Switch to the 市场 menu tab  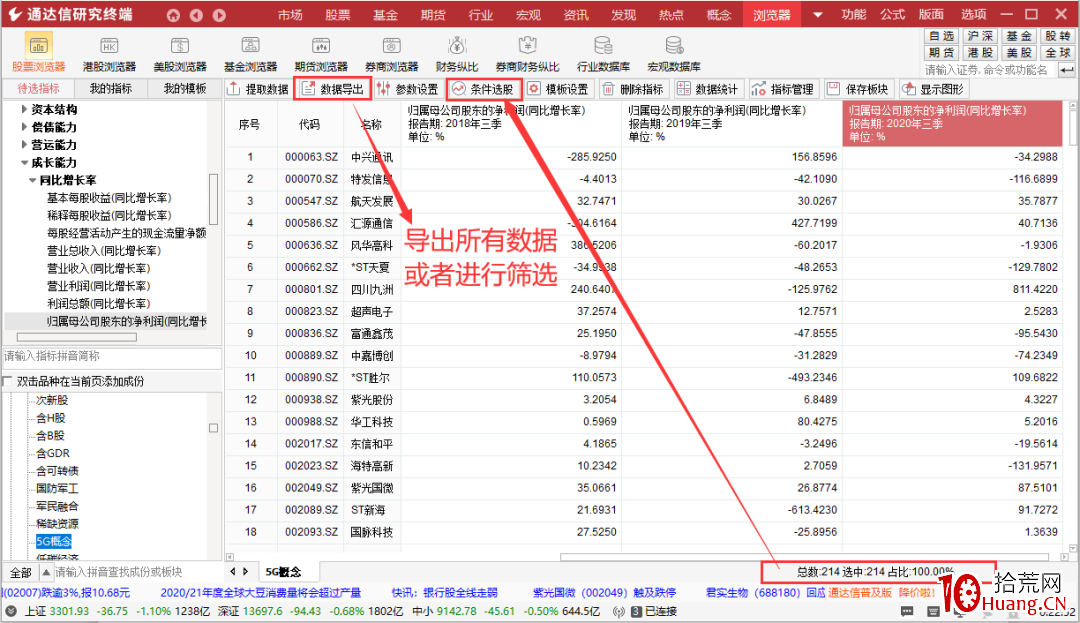pyautogui.click(x=290, y=14)
